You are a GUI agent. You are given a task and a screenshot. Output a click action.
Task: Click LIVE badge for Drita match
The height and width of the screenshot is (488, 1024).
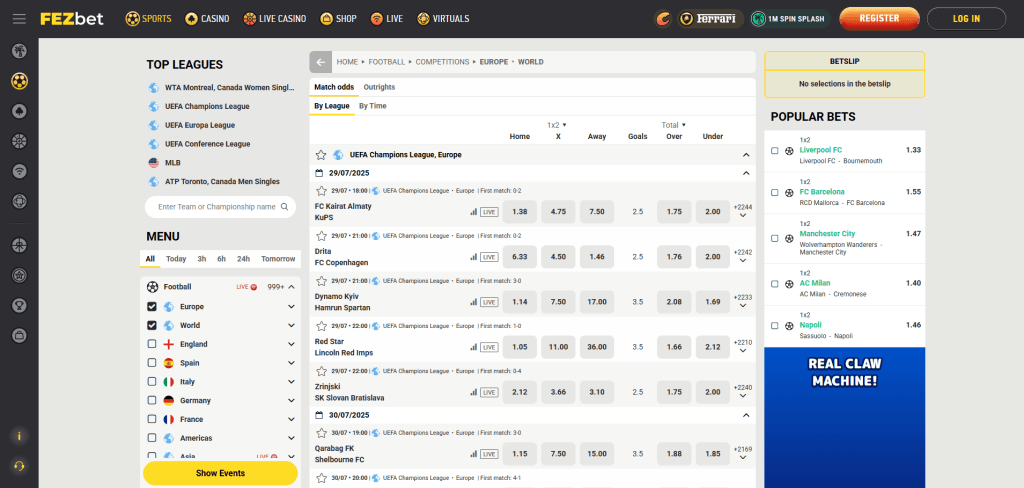488,257
